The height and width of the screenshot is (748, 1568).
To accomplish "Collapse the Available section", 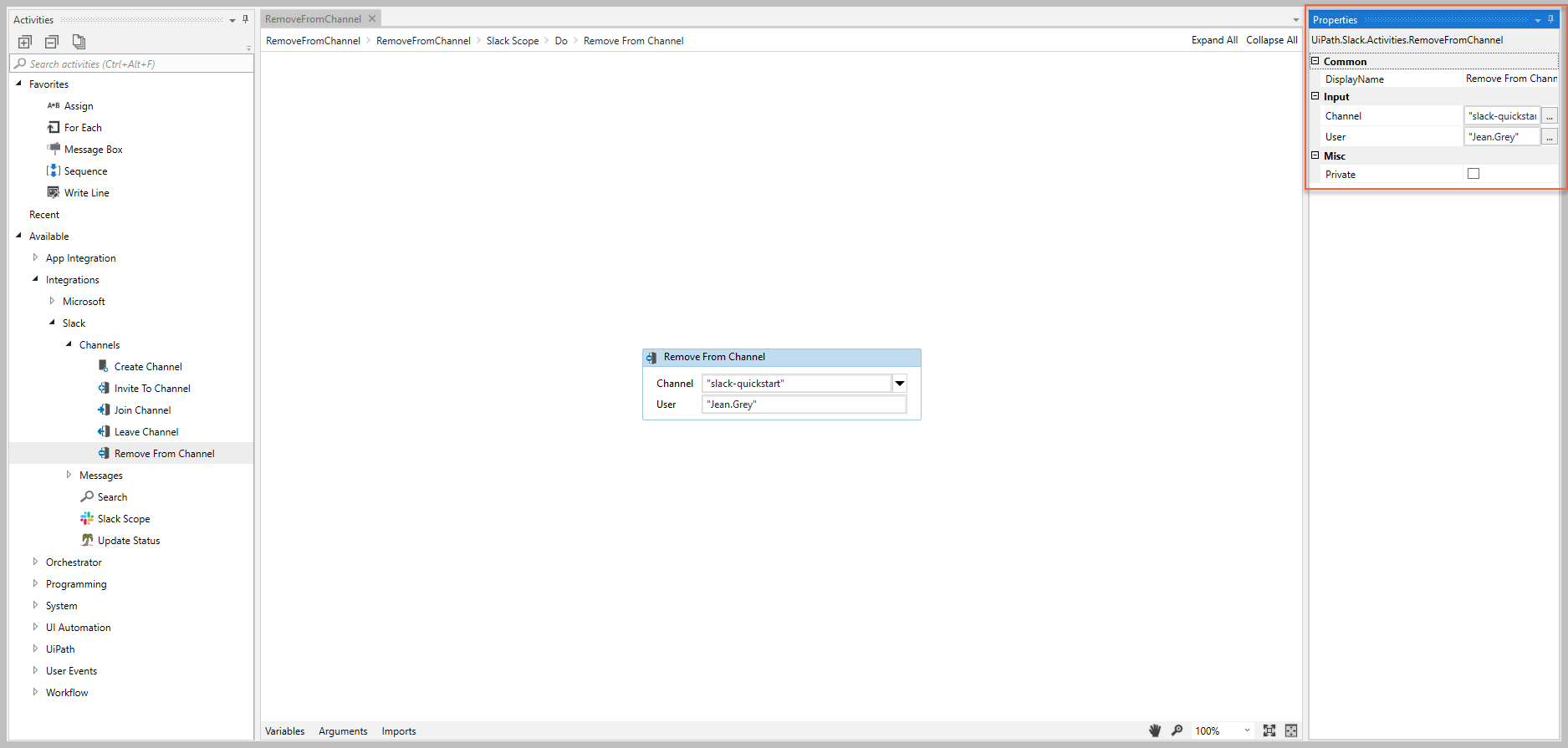I will [x=18, y=236].
